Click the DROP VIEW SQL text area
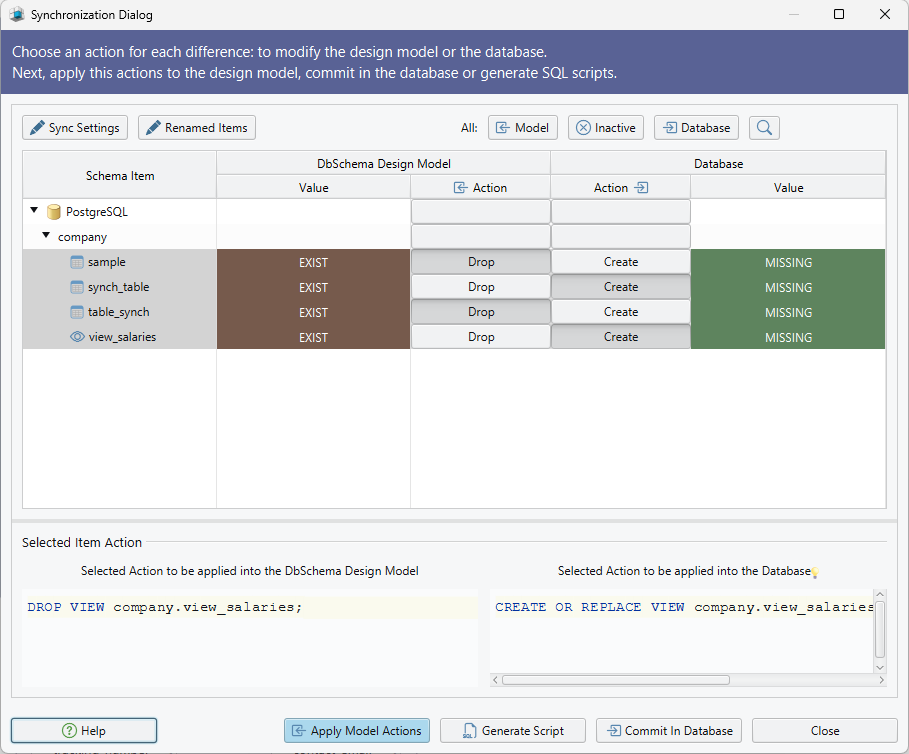 click(250, 638)
